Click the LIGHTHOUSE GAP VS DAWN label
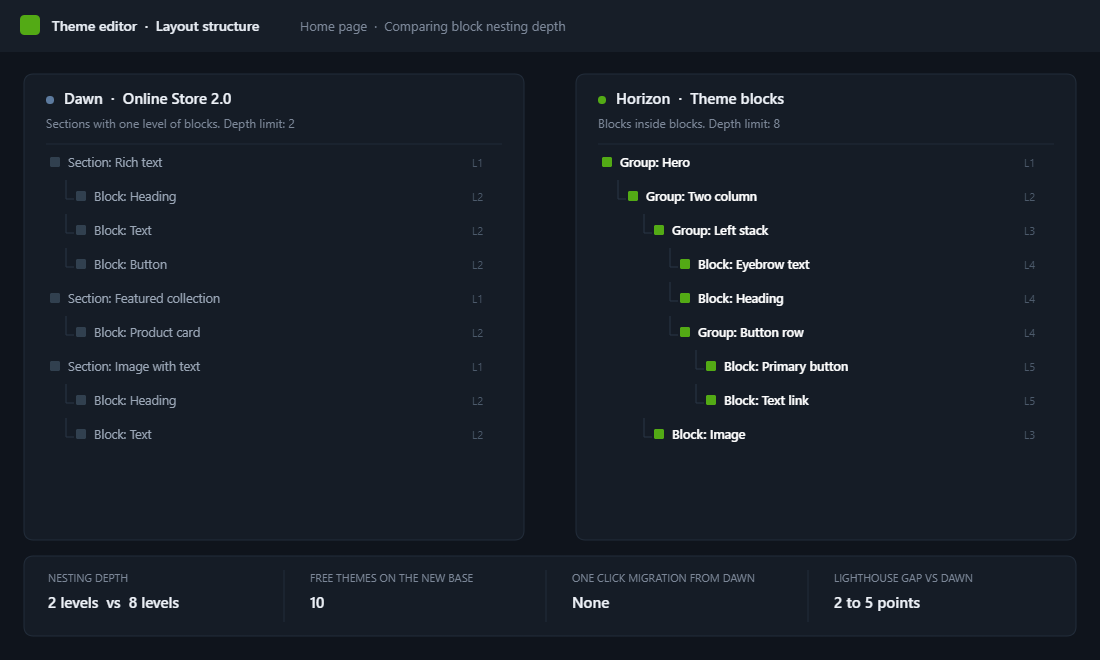Viewport: 1100px width, 660px height. tap(903, 578)
